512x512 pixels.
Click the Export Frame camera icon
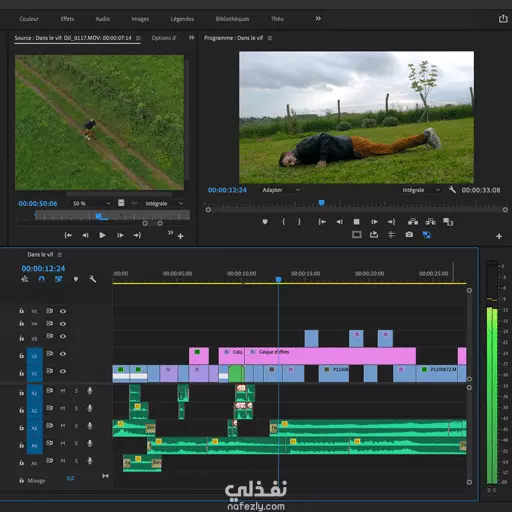point(409,235)
